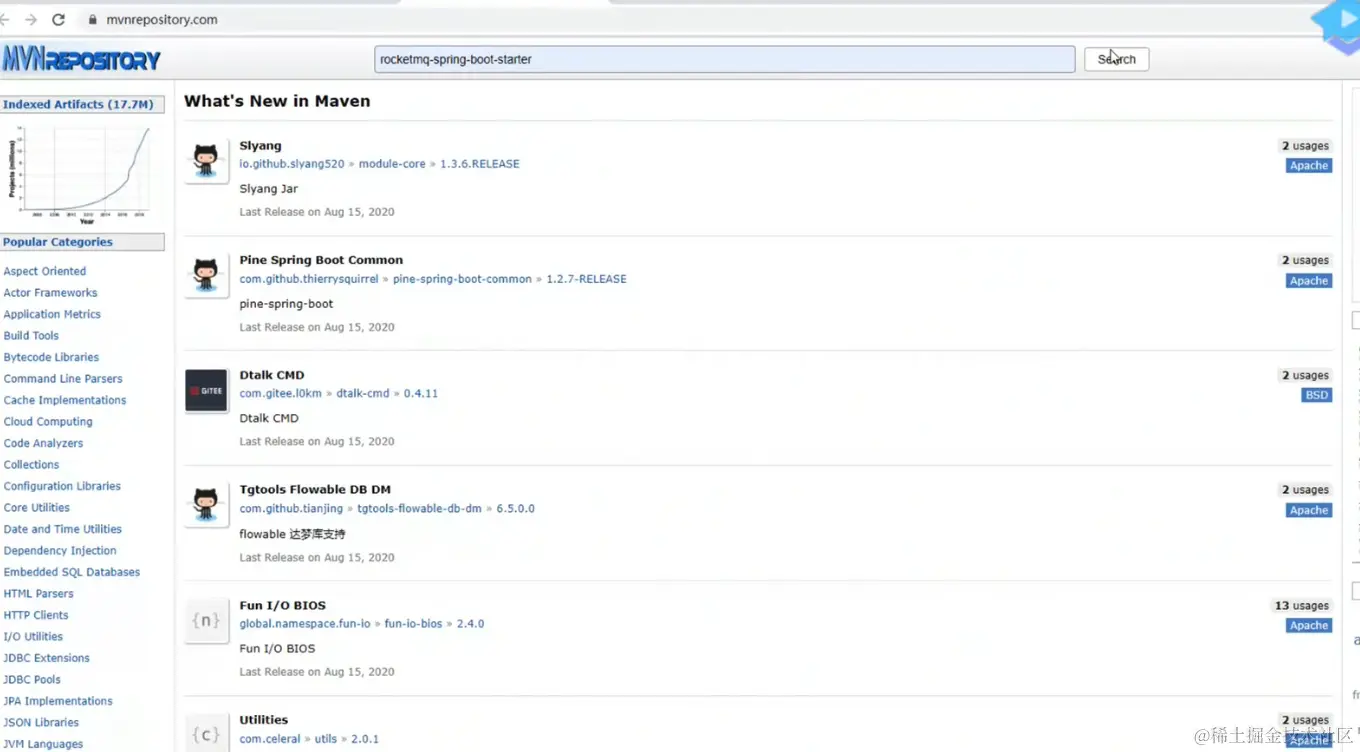Open Core Utilities category
Viewport: 1360px width, 752px height.
[37, 508]
